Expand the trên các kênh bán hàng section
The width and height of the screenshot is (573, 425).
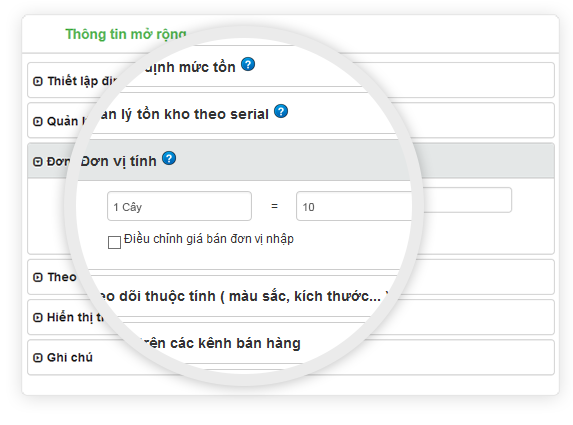tap(291, 317)
